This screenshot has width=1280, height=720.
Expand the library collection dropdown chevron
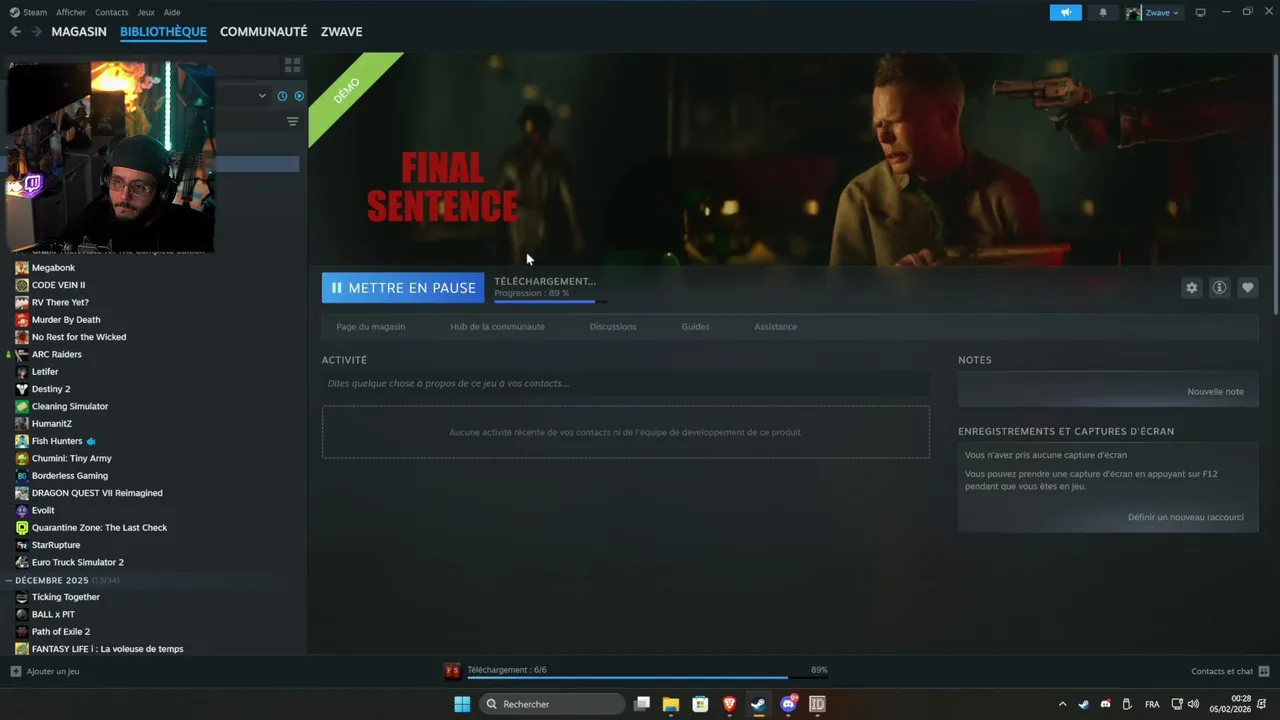[262, 96]
